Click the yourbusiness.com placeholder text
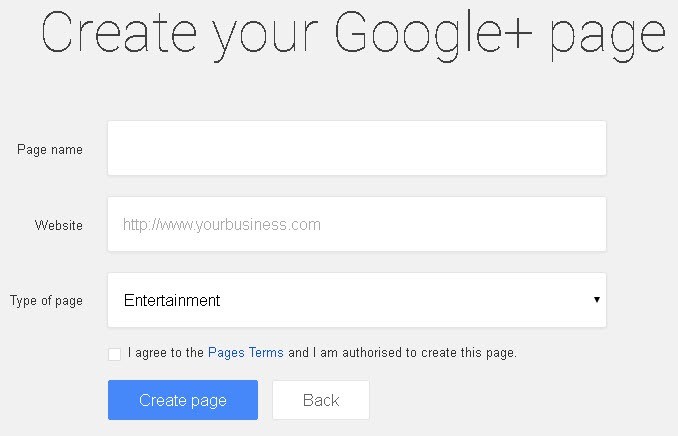 pos(222,225)
